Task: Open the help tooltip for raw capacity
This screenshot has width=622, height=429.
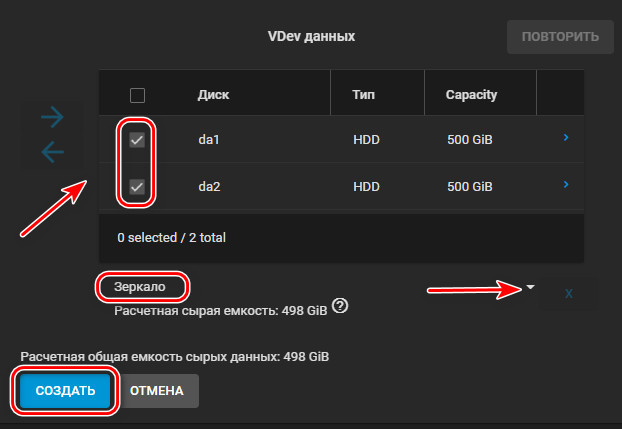Action: tap(340, 306)
